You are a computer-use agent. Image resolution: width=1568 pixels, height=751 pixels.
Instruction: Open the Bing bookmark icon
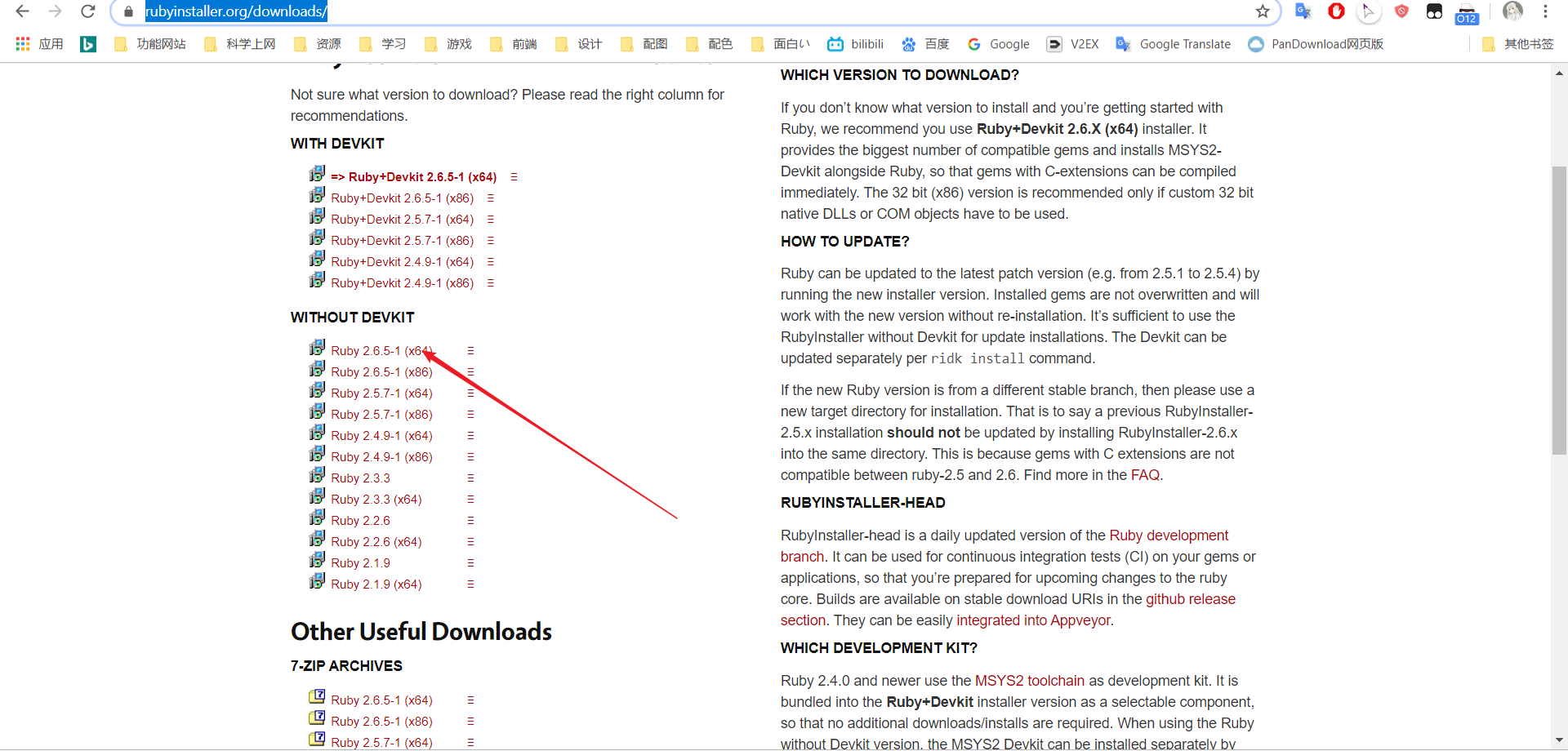tap(88, 44)
